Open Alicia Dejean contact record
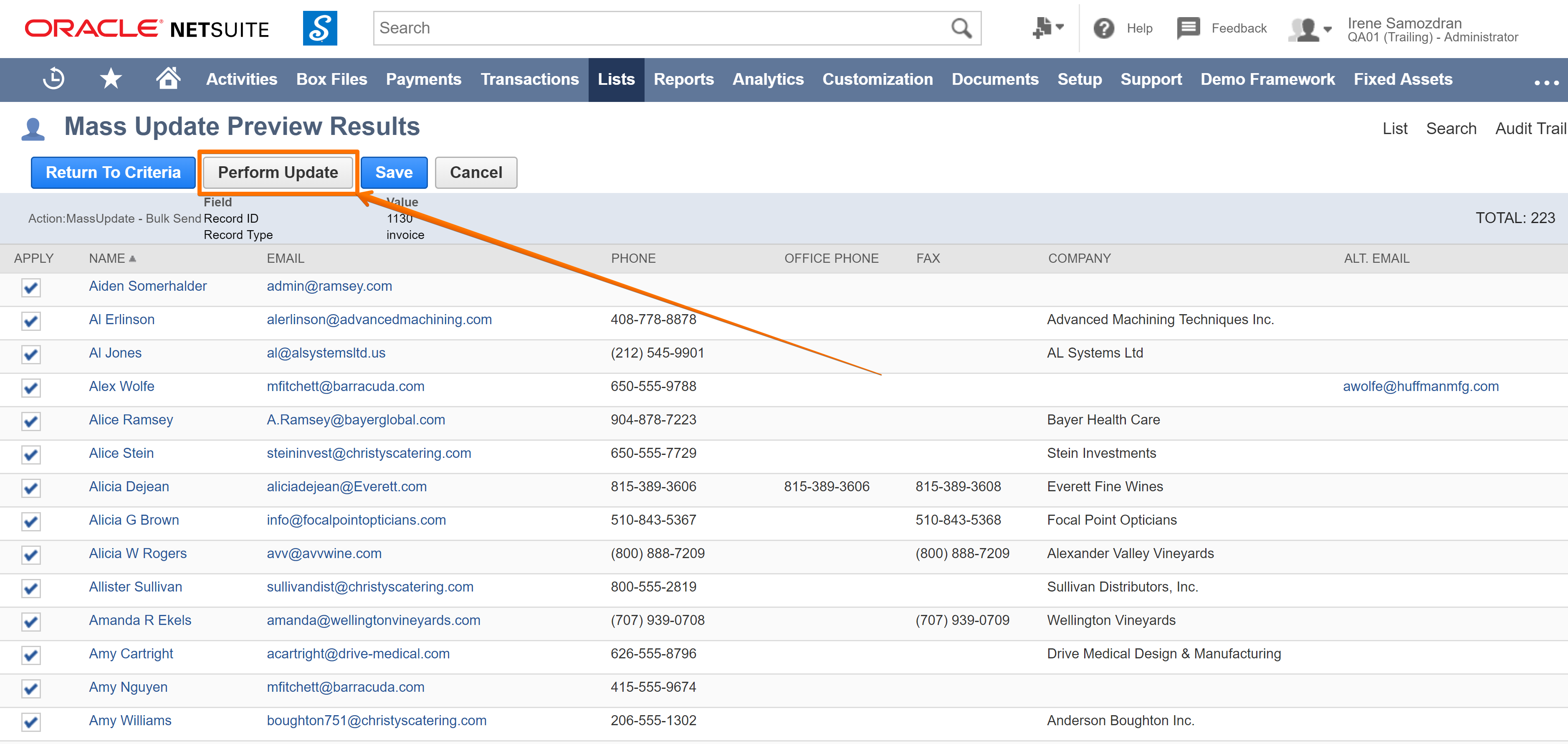 point(129,486)
